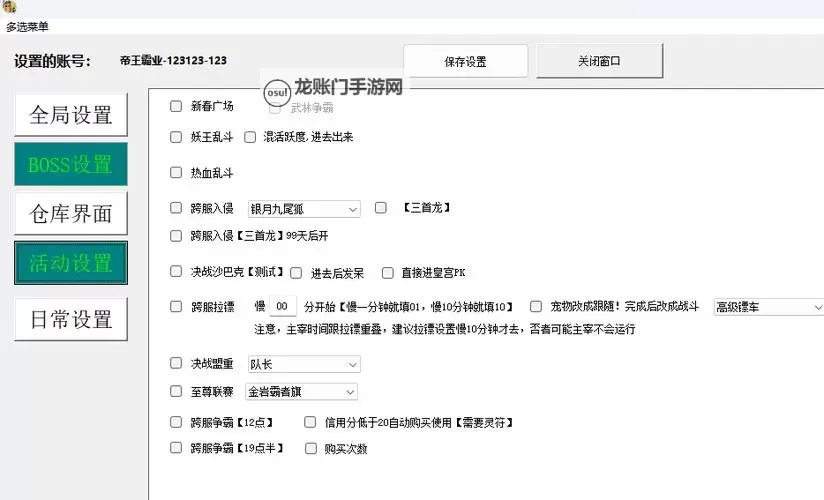Click the 00 minutes delay field
The image size is (824, 500).
click(x=283, y=306)
